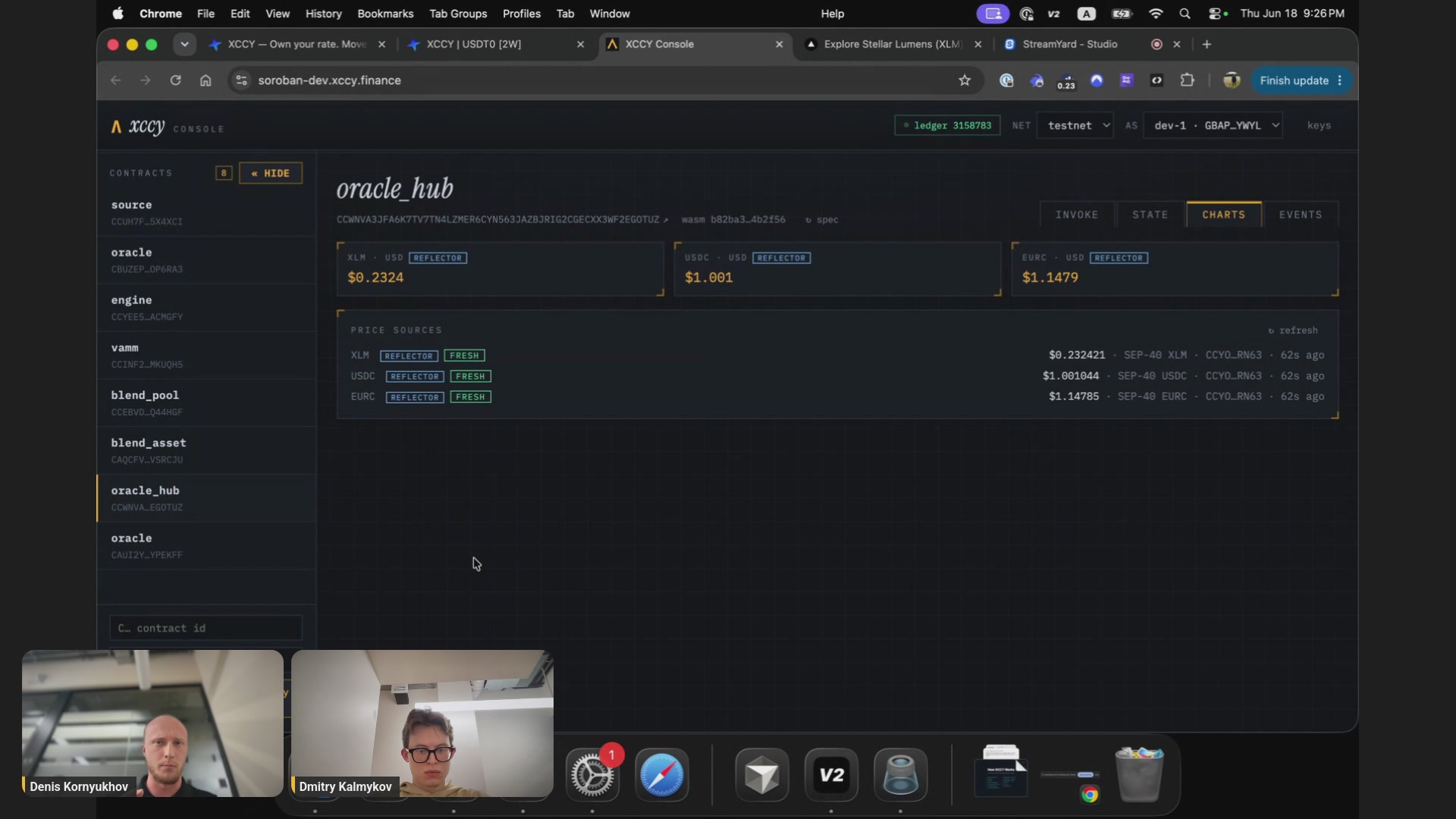This screenshot has width=1456, height=819.
Task: Open the Wi-Fi status menu
Action: (x=1156, y=14)
